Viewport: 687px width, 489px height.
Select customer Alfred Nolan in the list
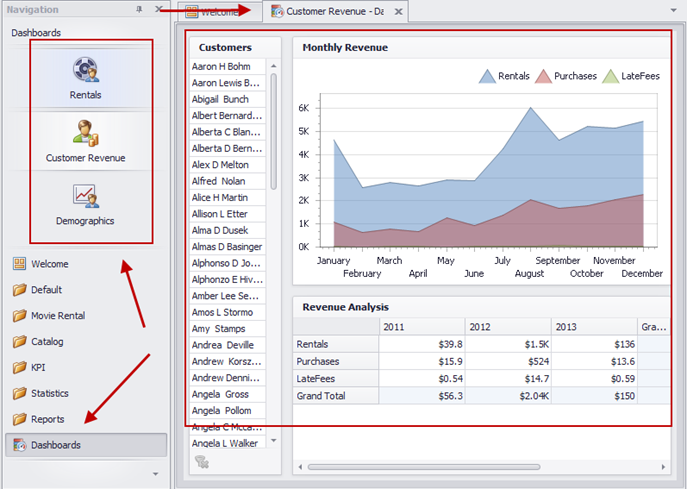coord(220,182)
